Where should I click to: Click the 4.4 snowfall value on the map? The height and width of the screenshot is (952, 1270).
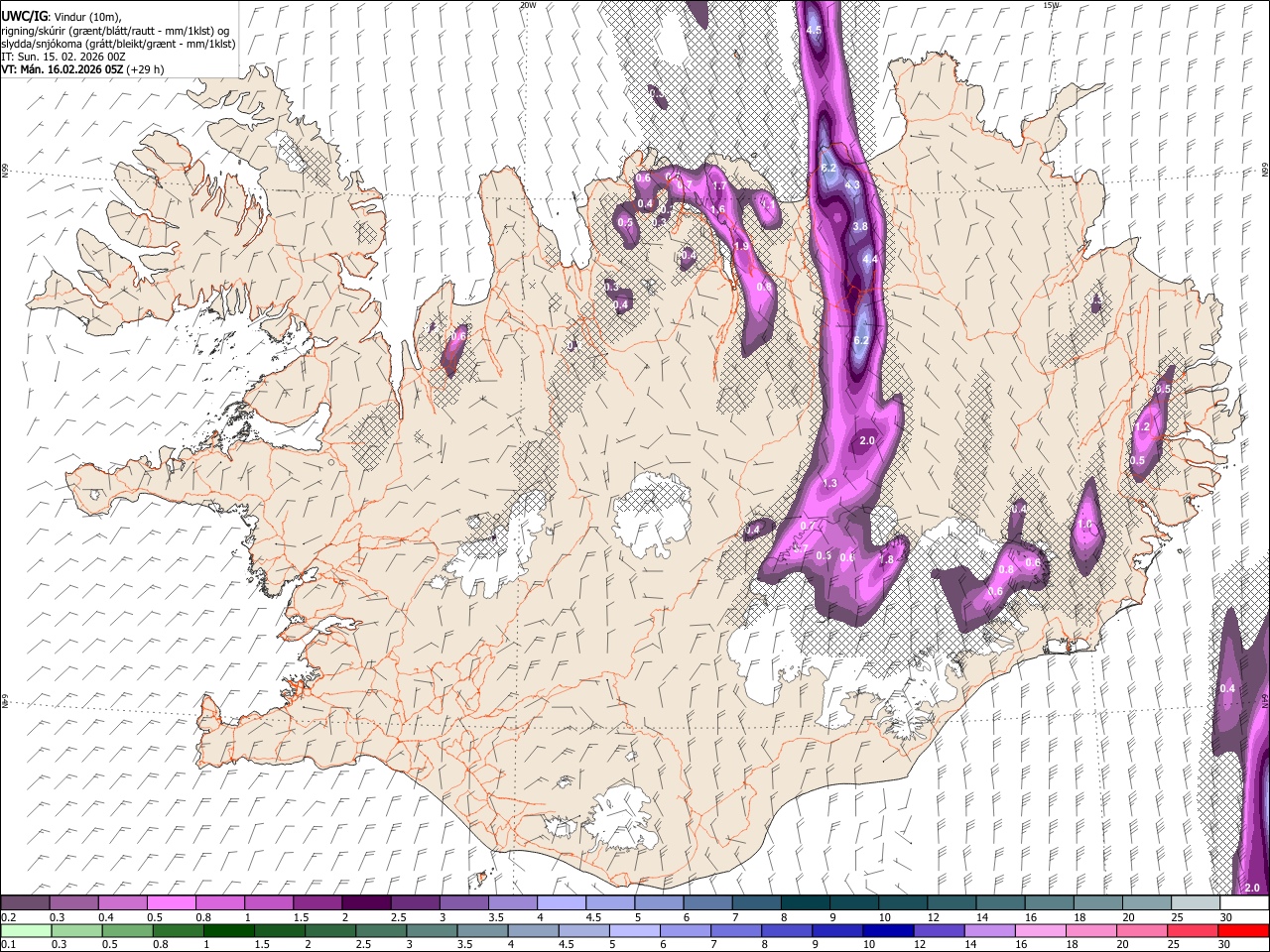coord(870,259)
